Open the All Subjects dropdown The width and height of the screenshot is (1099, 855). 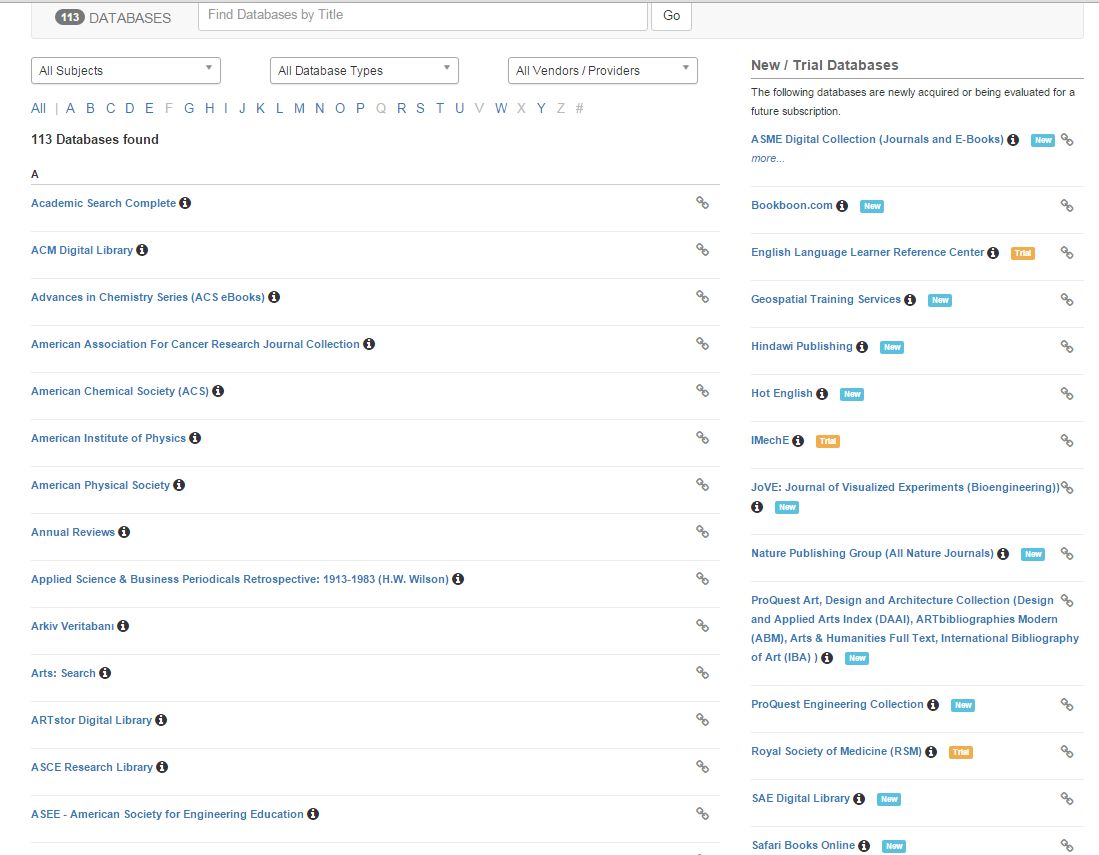(126, 70)
